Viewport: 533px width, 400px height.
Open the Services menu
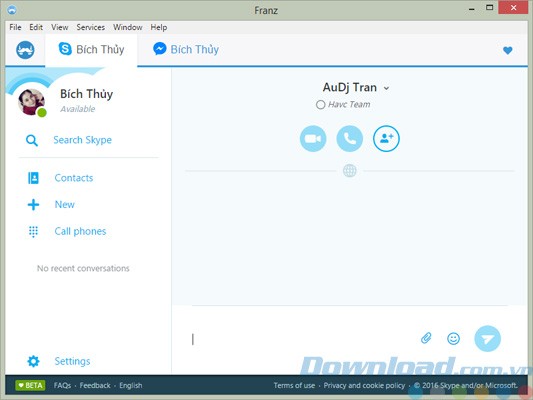[90, 27]
